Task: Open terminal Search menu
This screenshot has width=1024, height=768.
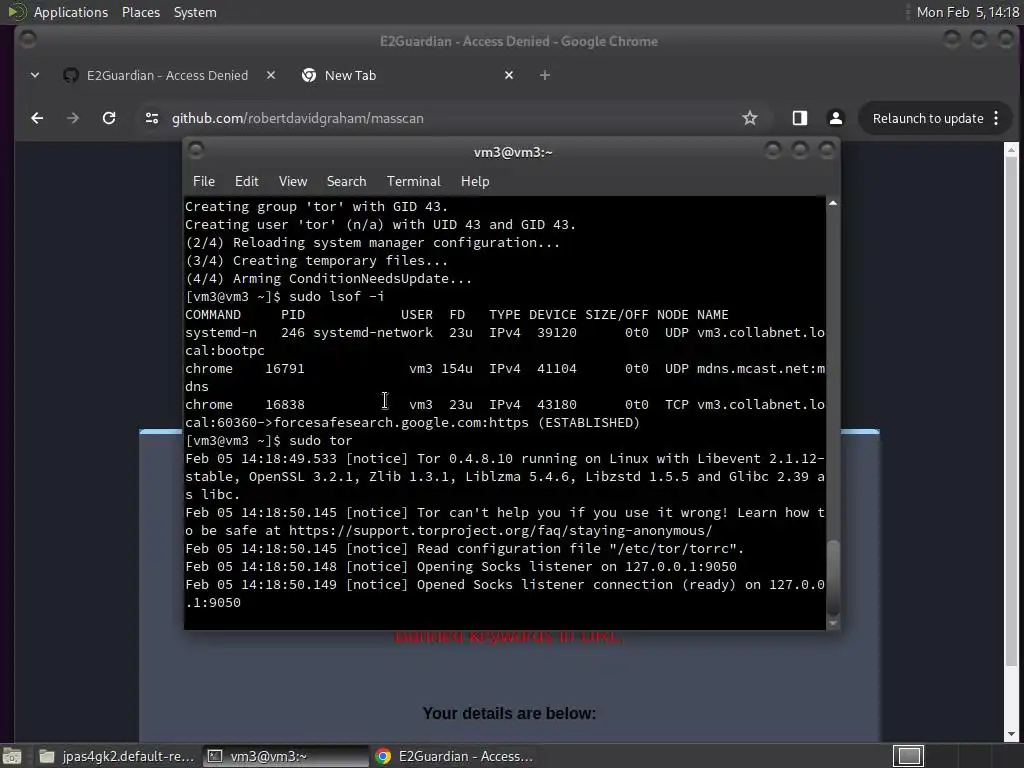Action: pos(346,182)
